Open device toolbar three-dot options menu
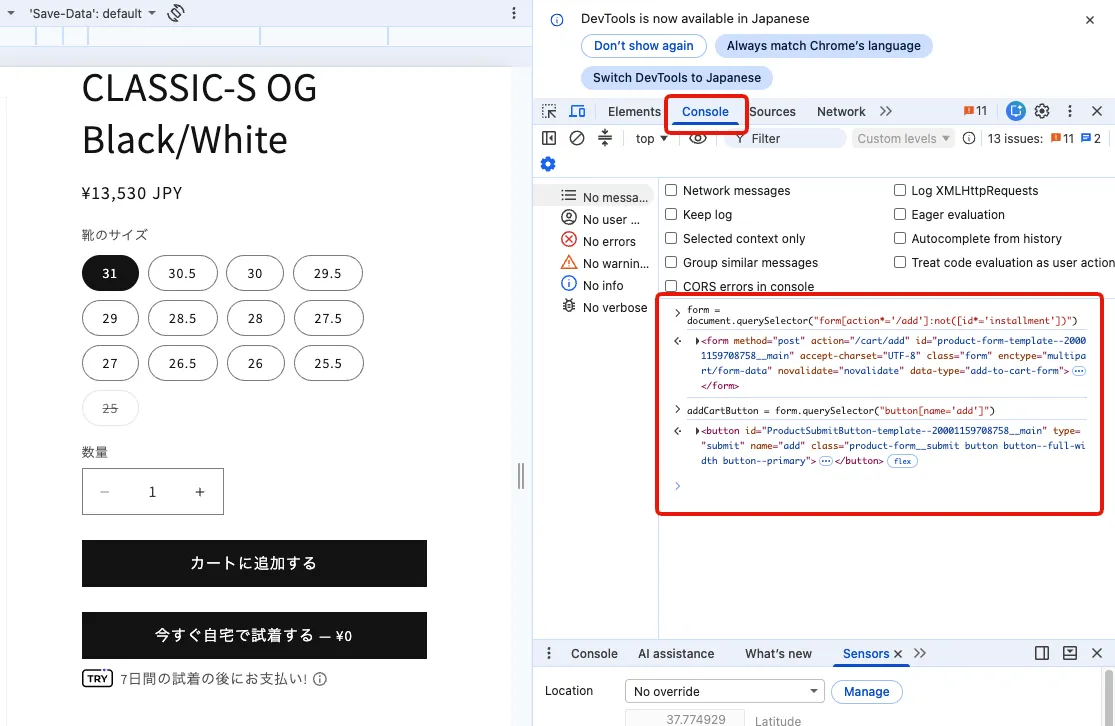This screenshot has height=726, width=1115. tap(514, 13)
